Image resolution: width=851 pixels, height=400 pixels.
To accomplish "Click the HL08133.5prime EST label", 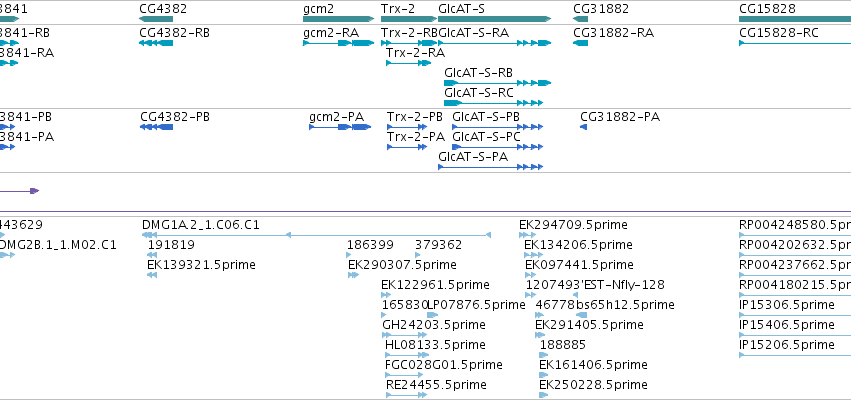I will pyautogui.click(x=435, y=346).
